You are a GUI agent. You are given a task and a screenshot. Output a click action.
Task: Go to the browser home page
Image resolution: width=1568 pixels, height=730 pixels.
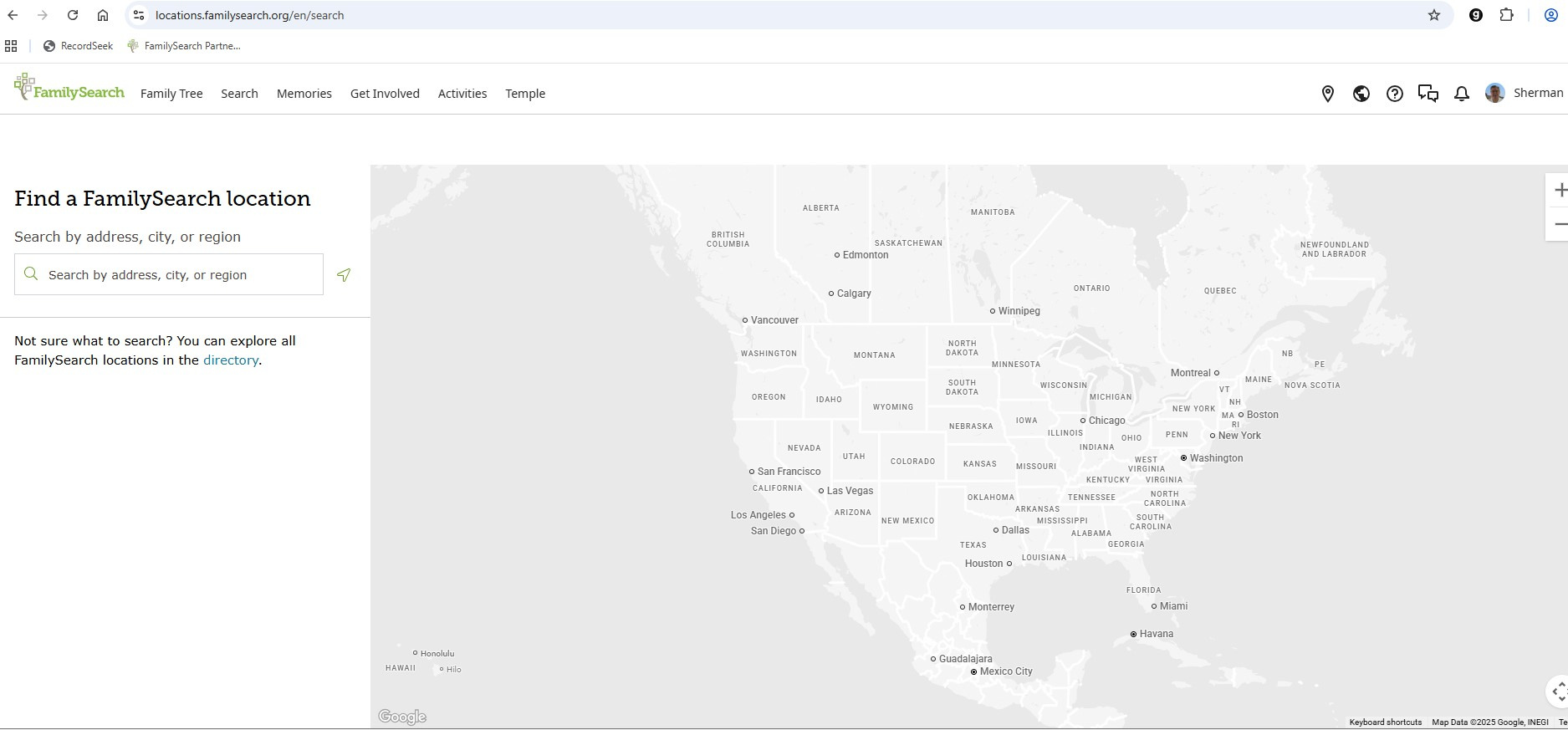point(103,15)
